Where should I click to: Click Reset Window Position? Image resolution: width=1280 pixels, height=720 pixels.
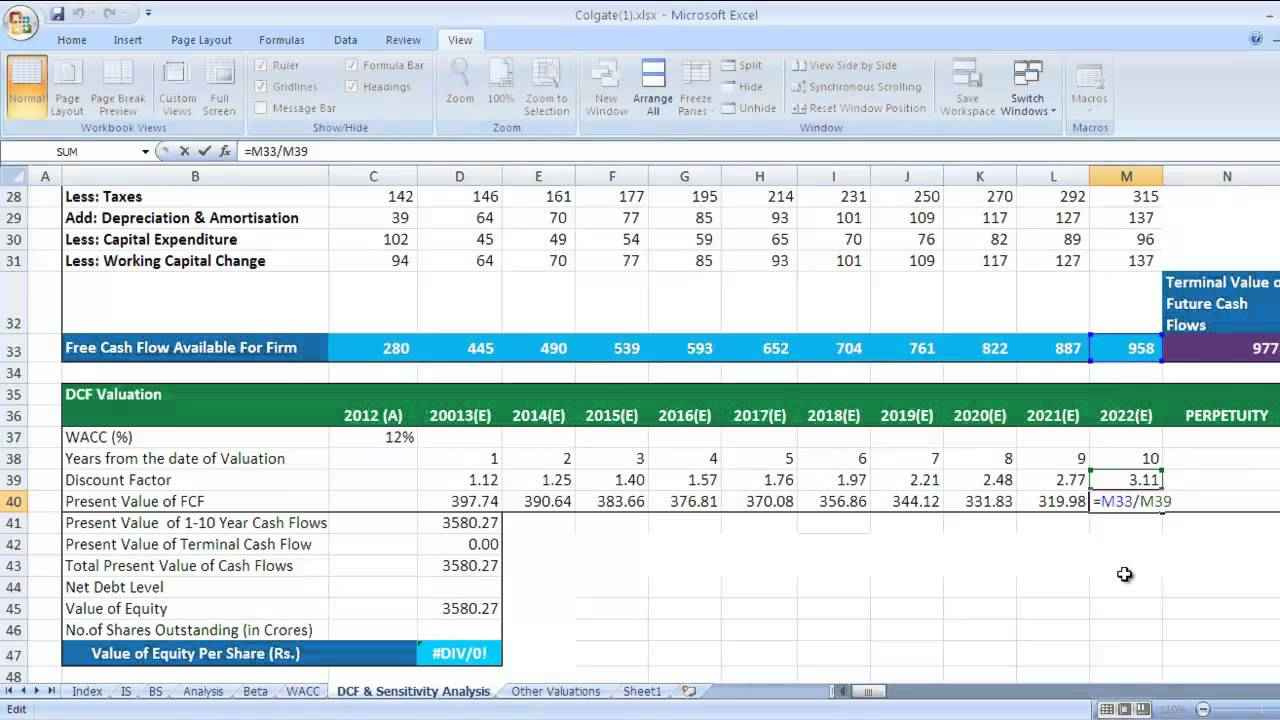(859, 108)
